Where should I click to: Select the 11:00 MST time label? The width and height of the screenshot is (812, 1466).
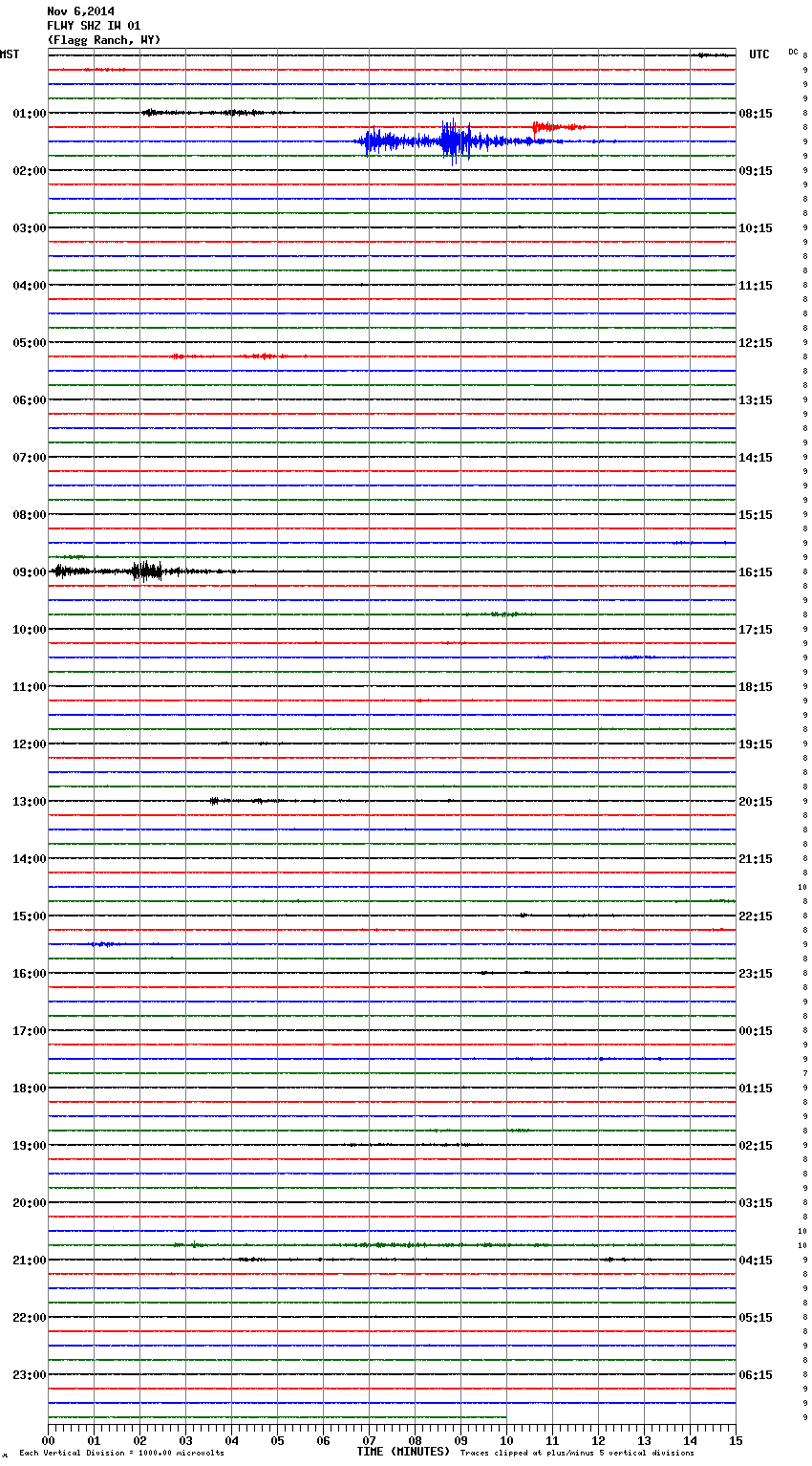[30, 687]
